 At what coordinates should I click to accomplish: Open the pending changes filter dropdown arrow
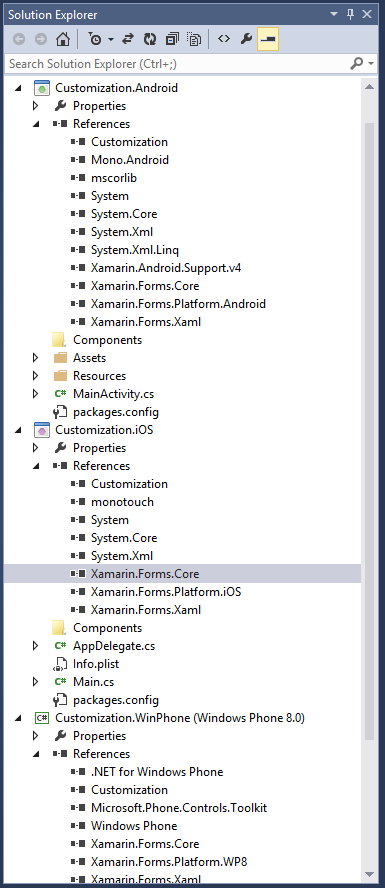tap(111, 39)
